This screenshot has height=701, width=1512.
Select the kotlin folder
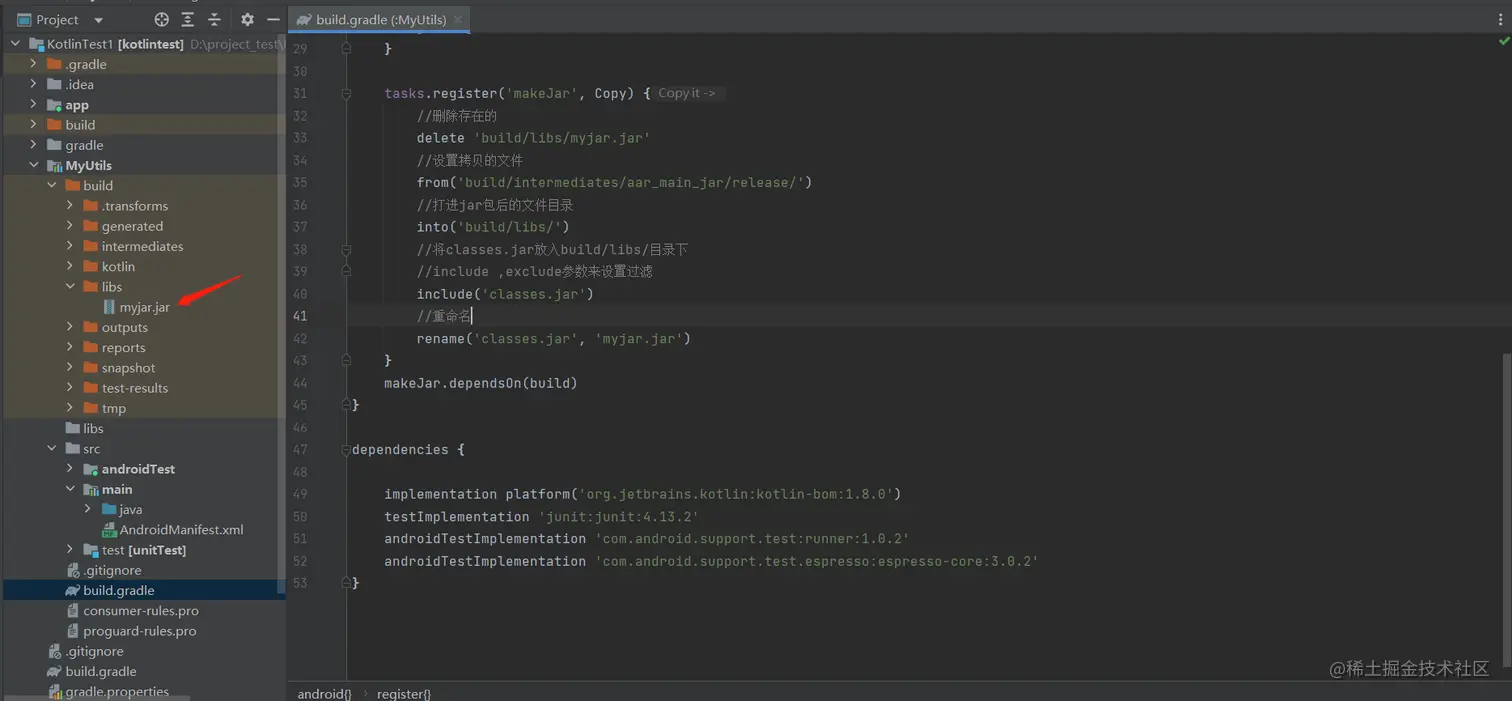point(118,267)
